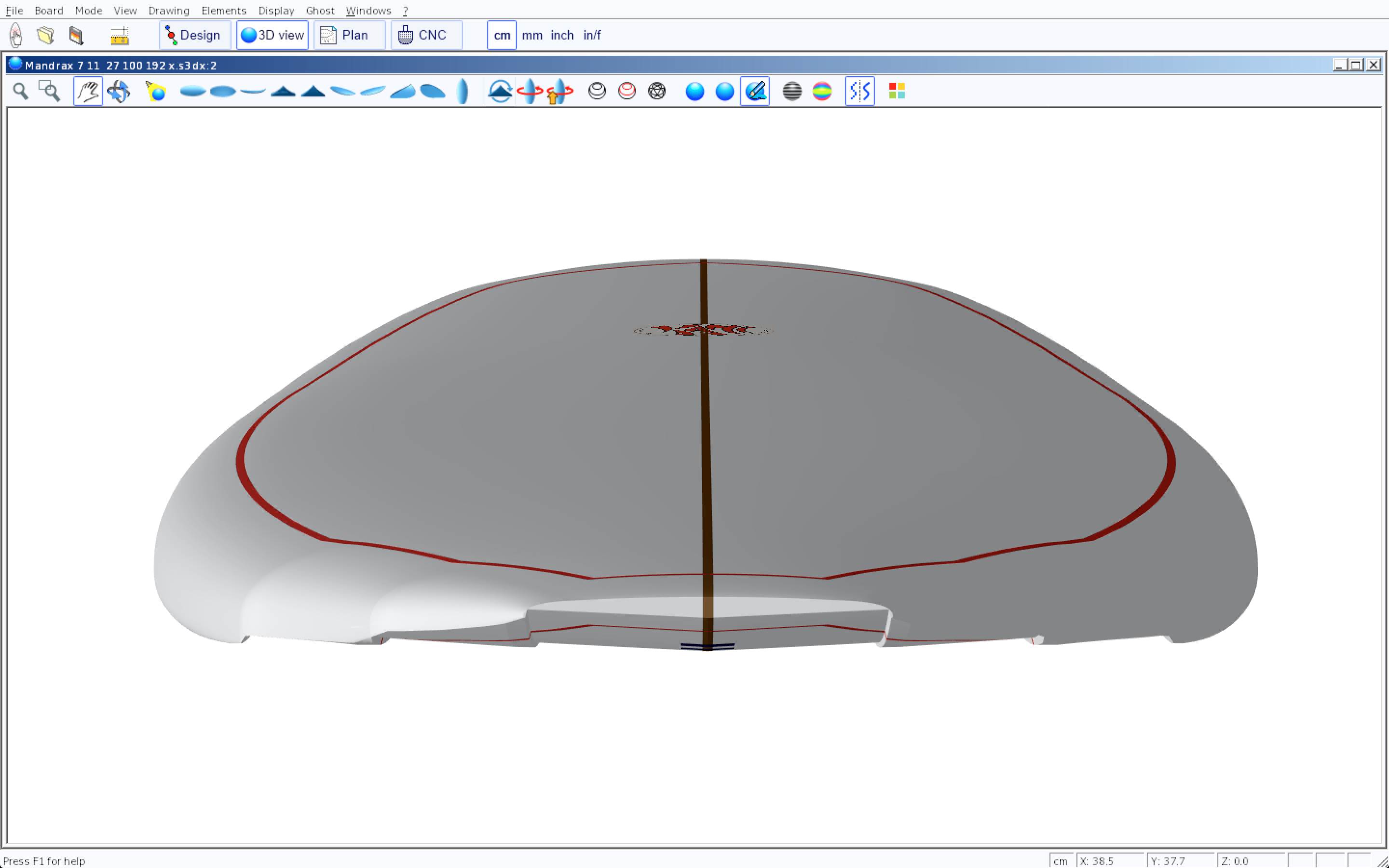Click the vertical nose-on board view icon
Screen dimensions: 1389x868
(463, 91)
